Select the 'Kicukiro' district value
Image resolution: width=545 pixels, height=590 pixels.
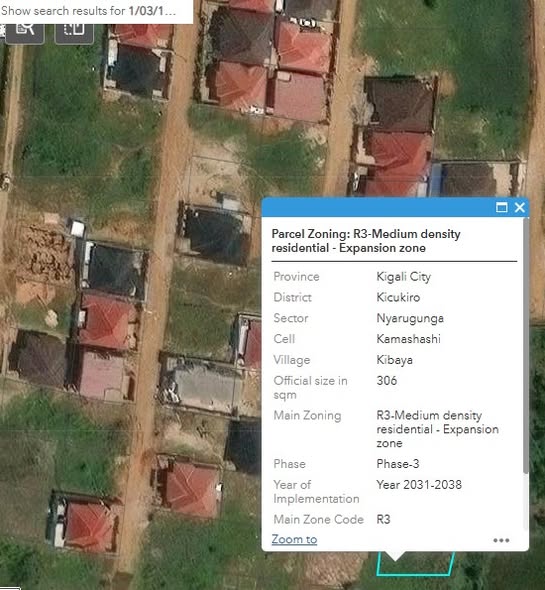[398, 297]
